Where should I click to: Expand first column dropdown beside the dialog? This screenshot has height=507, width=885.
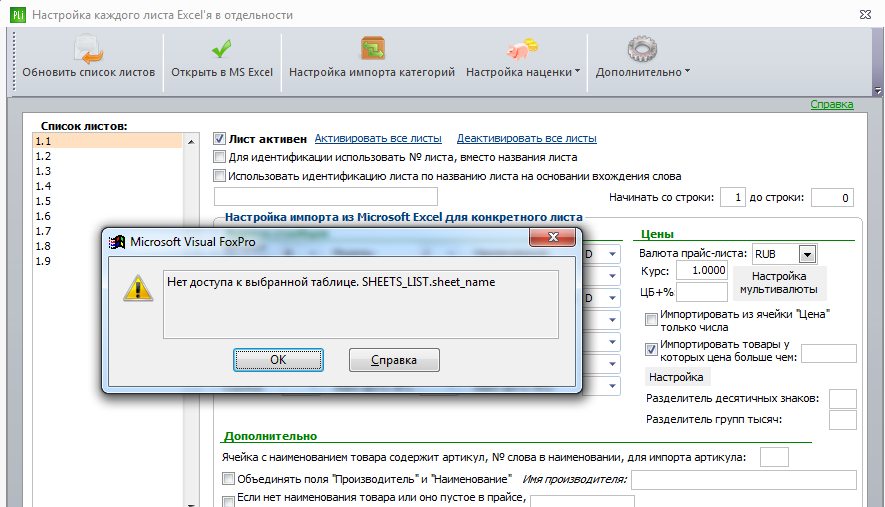(612, 254)
